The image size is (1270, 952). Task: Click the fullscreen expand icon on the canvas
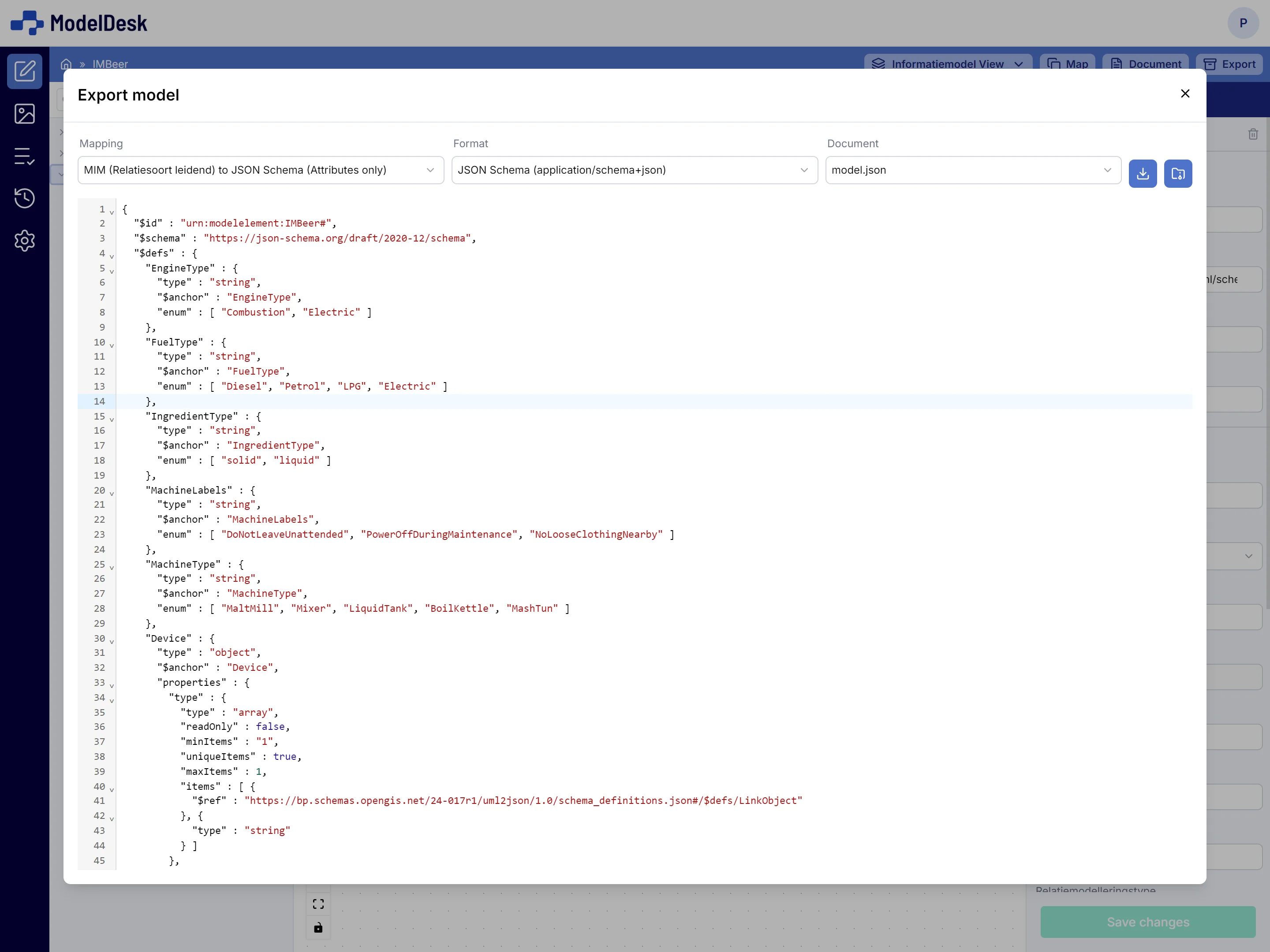319,903
